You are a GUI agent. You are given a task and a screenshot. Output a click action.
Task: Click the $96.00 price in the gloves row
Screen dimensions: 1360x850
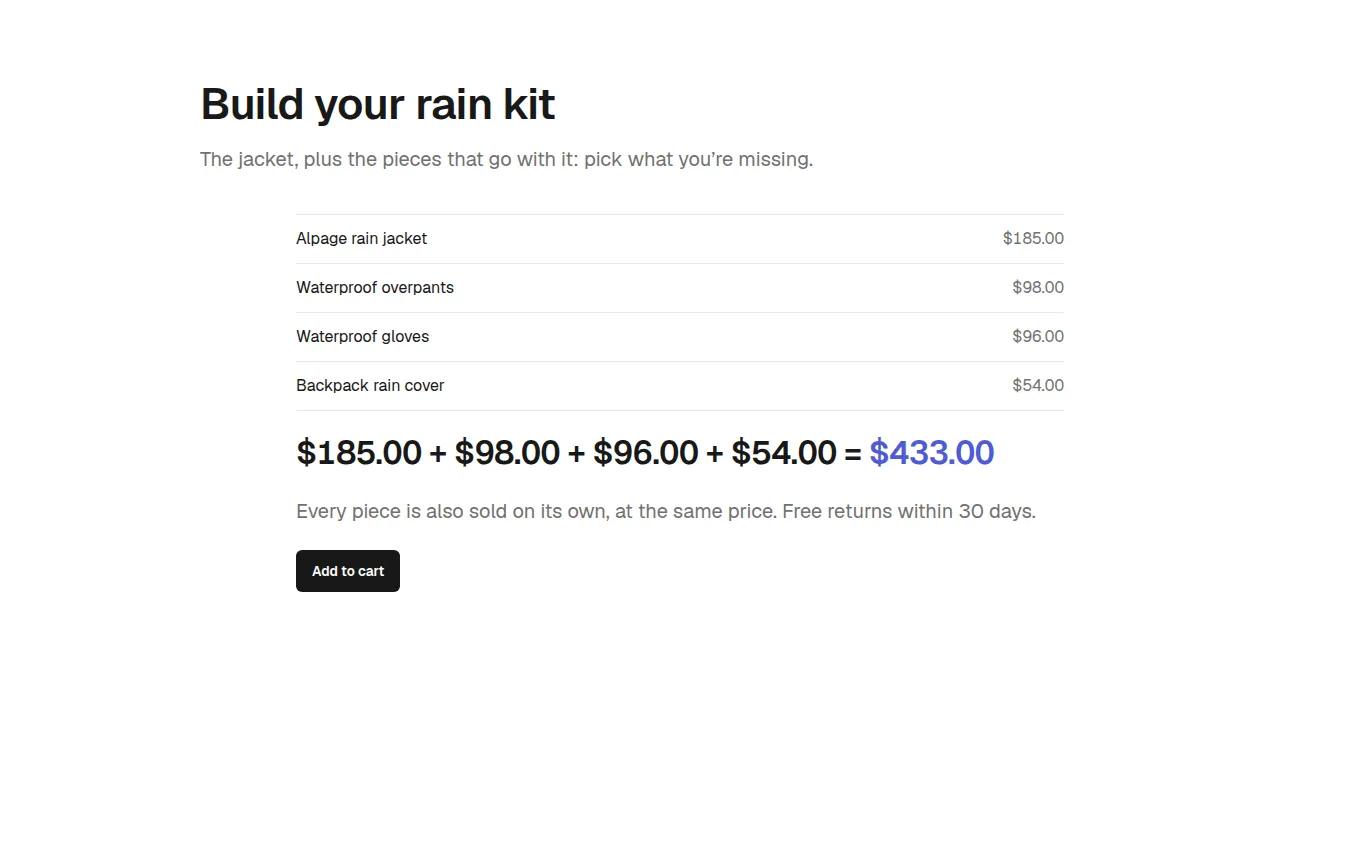pyautogui.click(x=1038, y=337)
